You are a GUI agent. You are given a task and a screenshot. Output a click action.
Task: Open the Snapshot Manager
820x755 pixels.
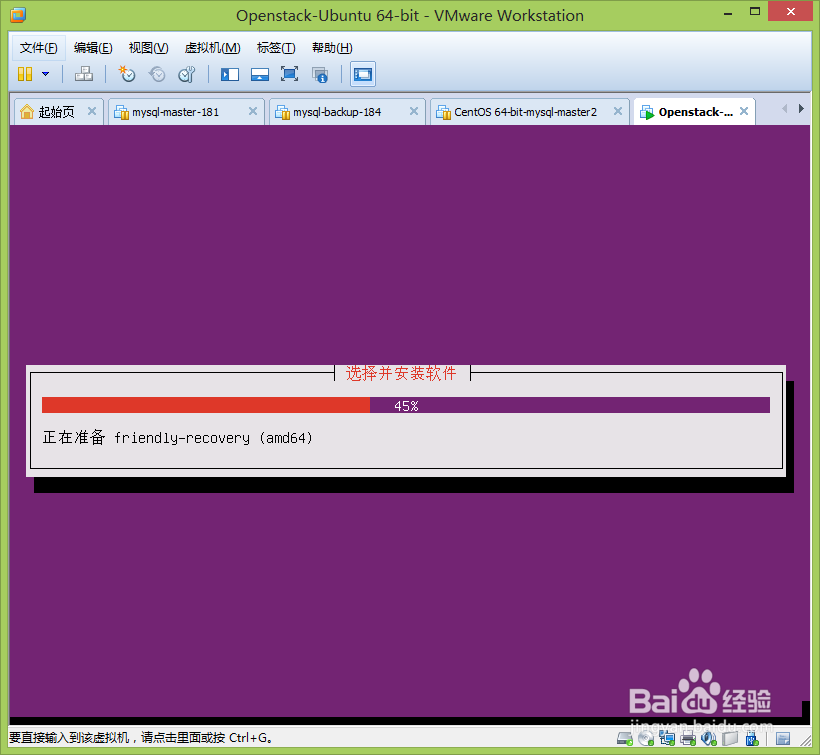coord(187,74)
